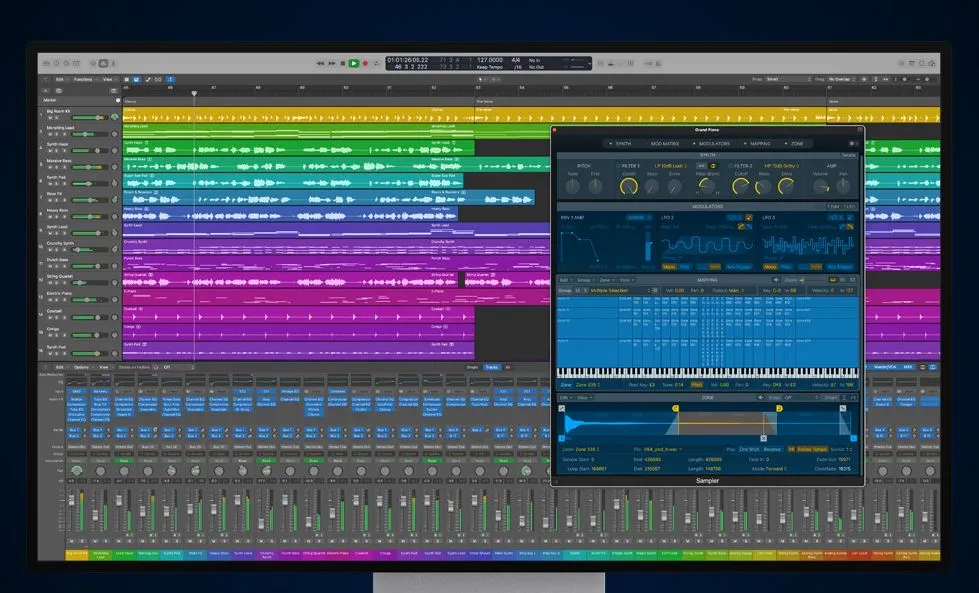The image size is (979, 593).
Task: Mute the Cowbell track
Action: click(51, 316)
